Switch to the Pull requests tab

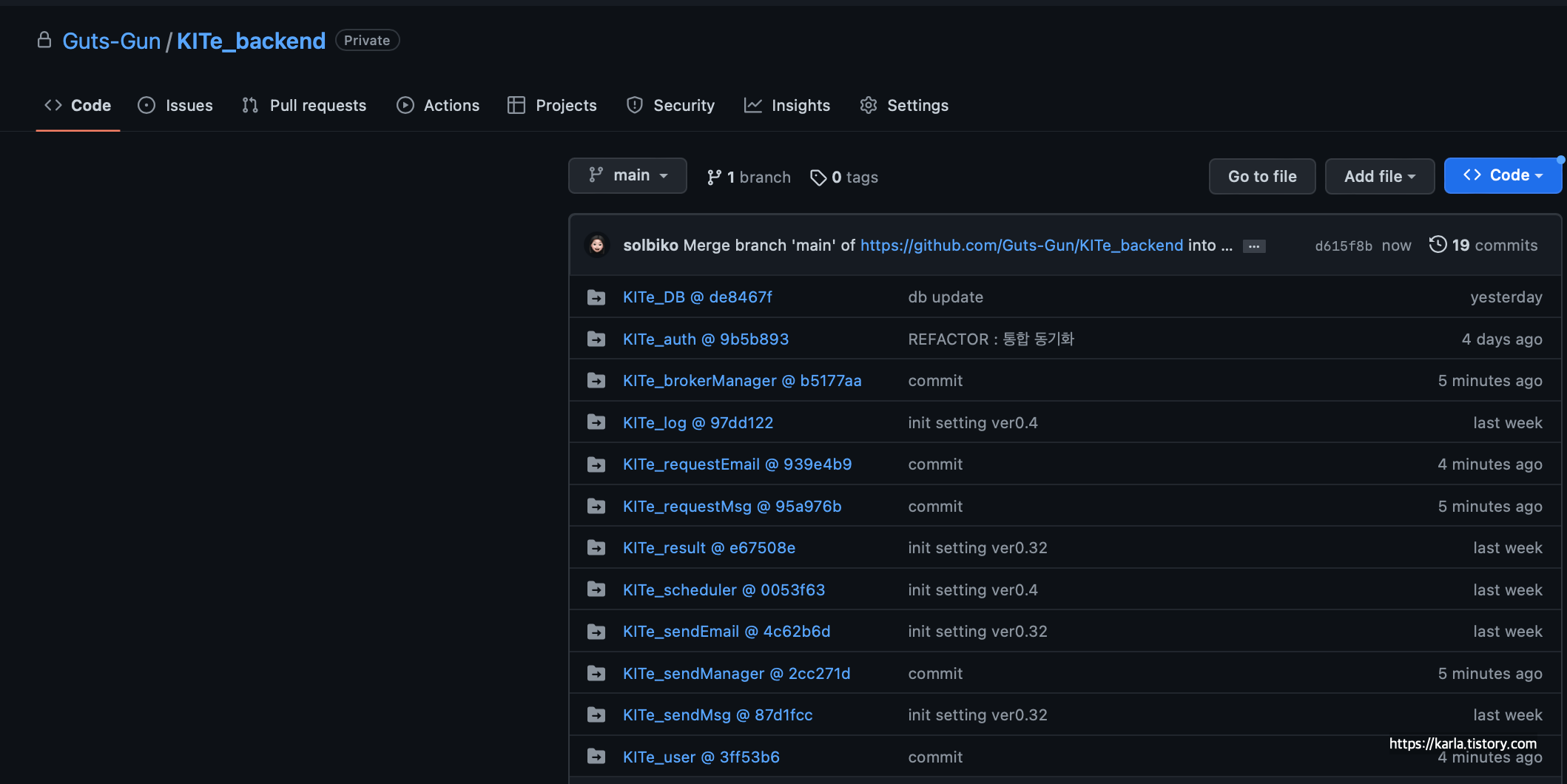304,105
